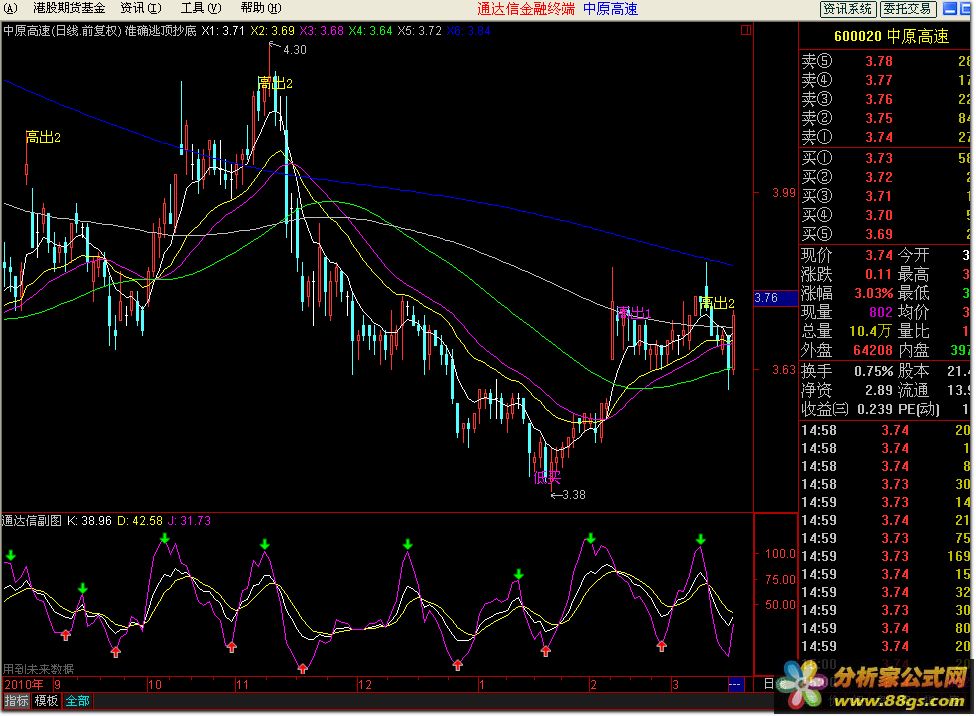The width and height of the screenshot is (976, 716).
Task: Click the X1: 3.71 indicator value
Action: (223, 31)
